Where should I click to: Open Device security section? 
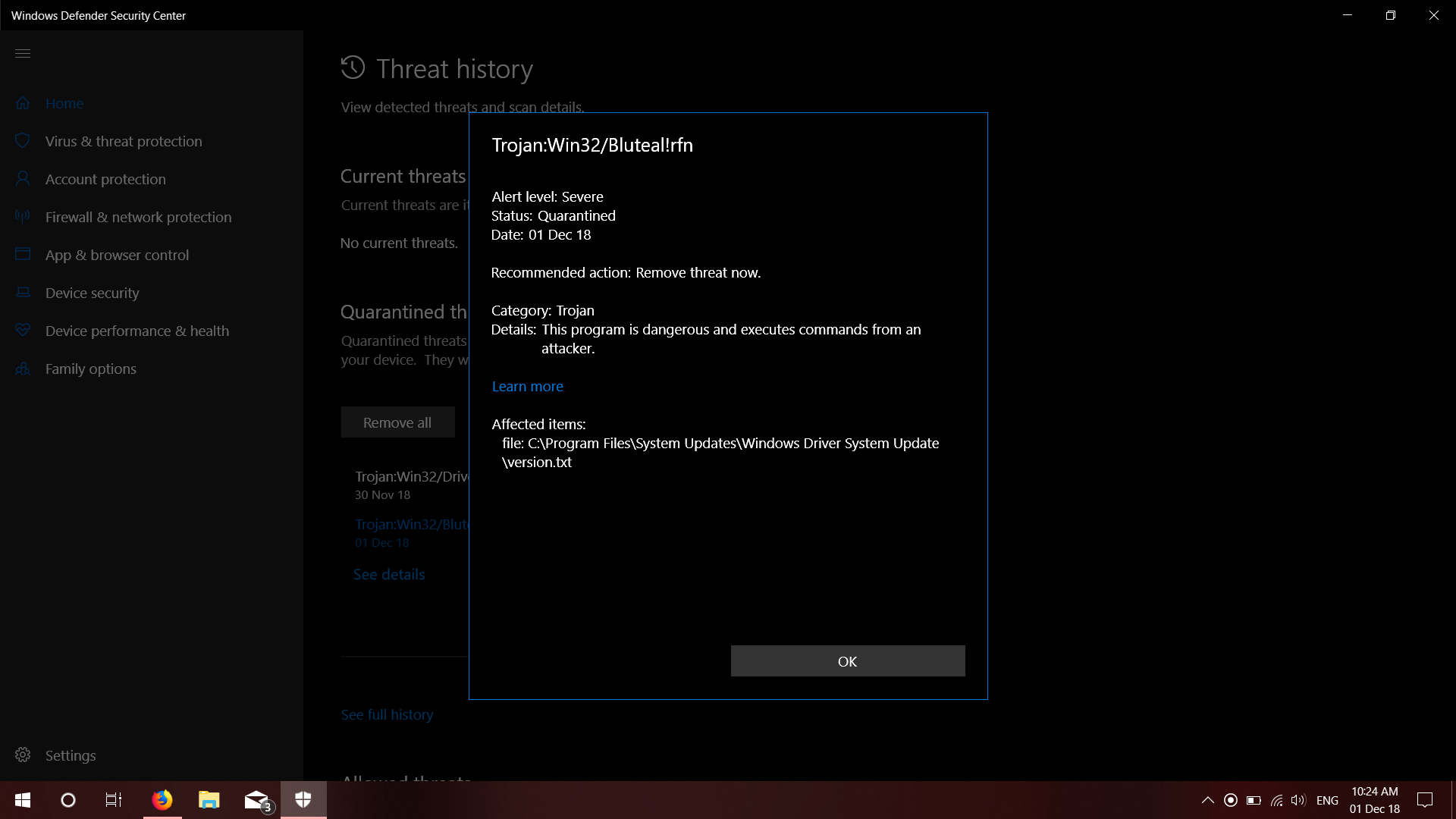(x=93, y=293)
